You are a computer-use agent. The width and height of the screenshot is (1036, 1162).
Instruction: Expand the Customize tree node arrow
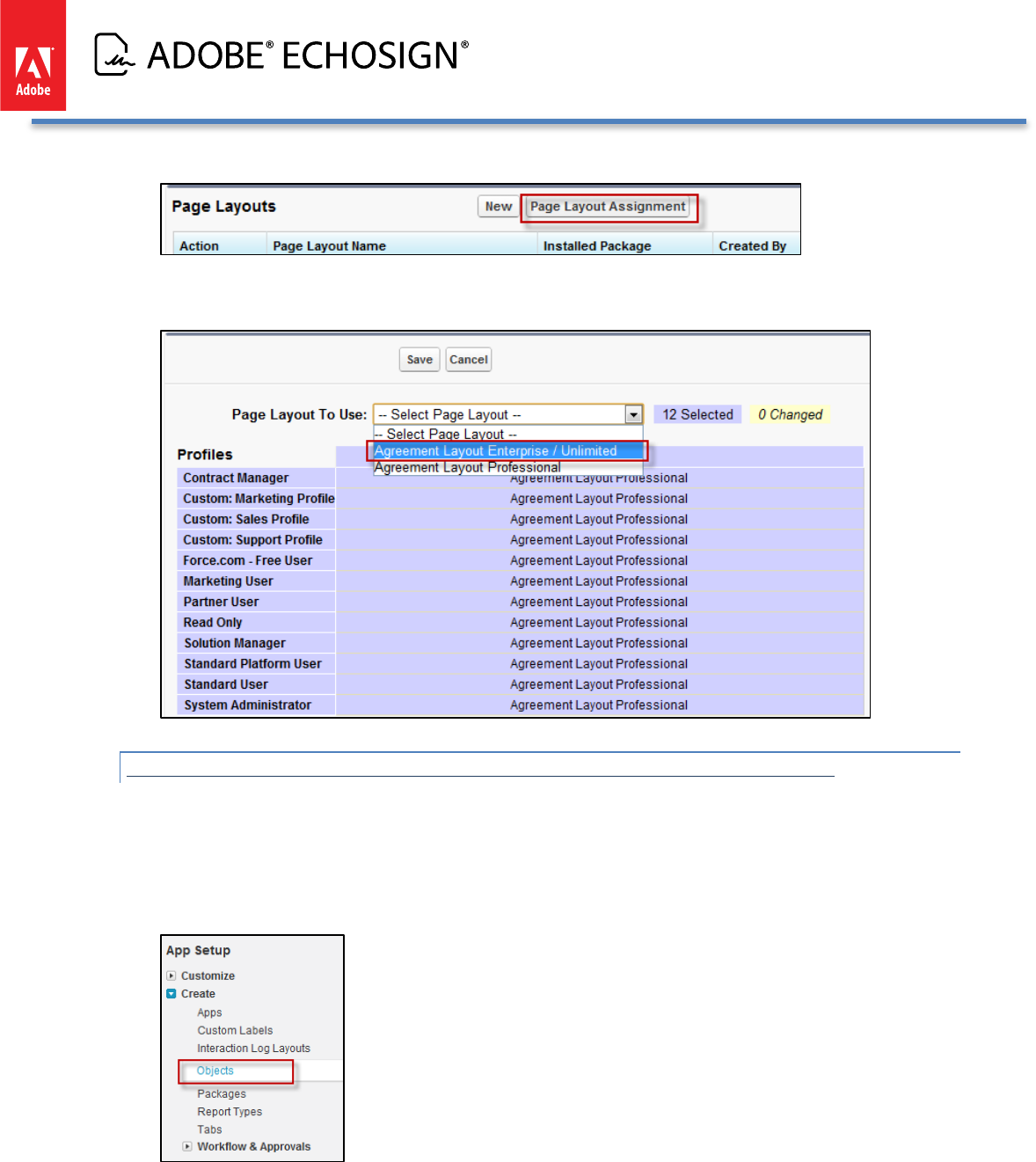pos(171,976)
